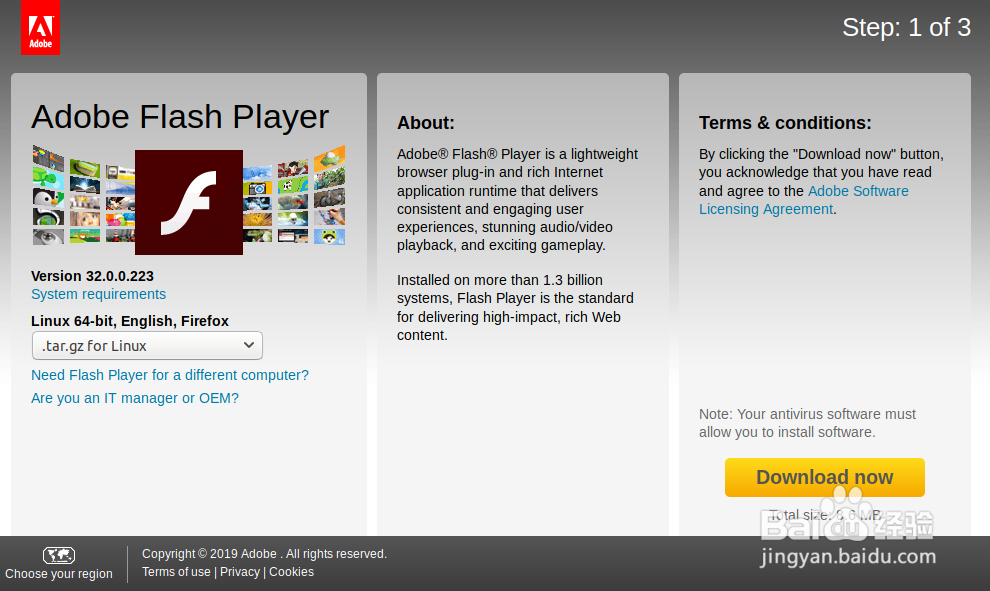The image size is (990, 591).
Task: Click the Flash Player logo image
Action: [x=189, y=202]
